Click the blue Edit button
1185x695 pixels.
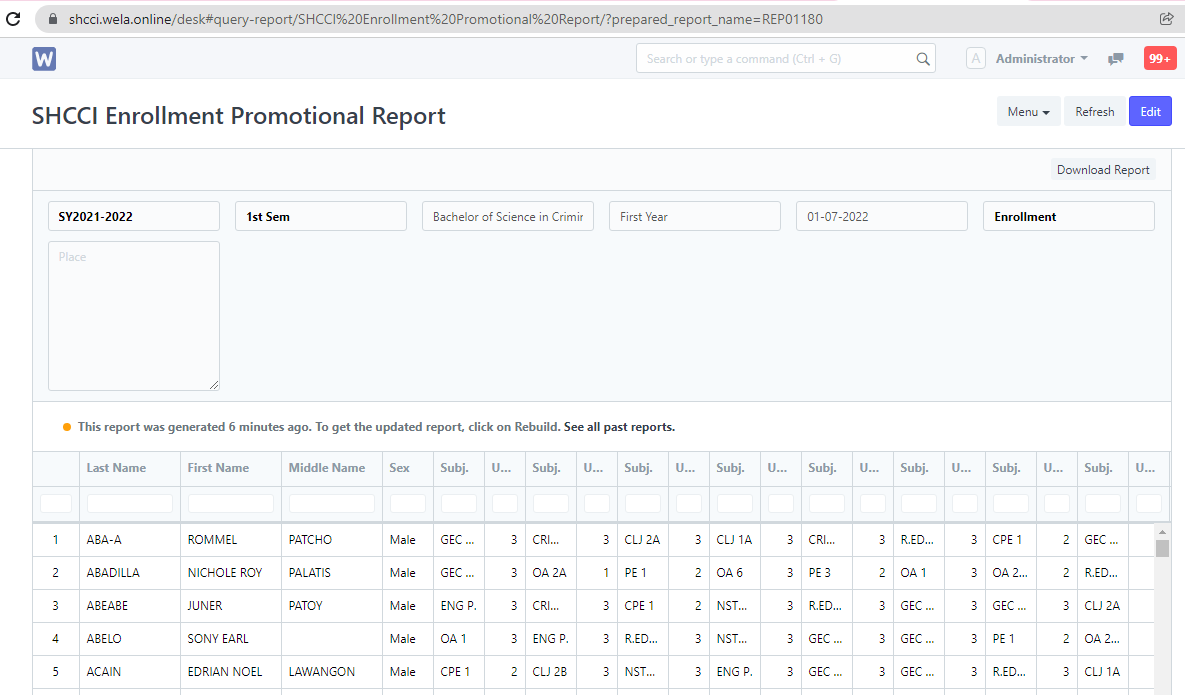pos(1150,112)
